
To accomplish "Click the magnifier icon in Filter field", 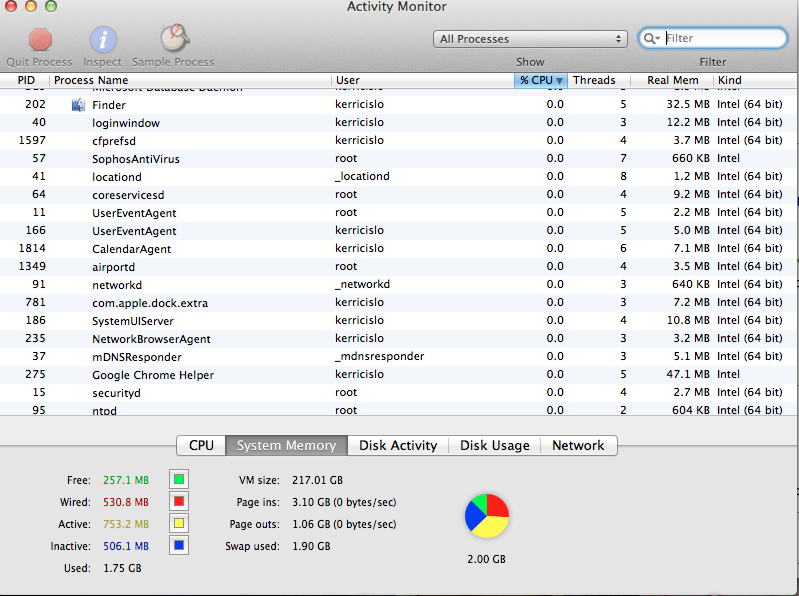I will 651,38.
